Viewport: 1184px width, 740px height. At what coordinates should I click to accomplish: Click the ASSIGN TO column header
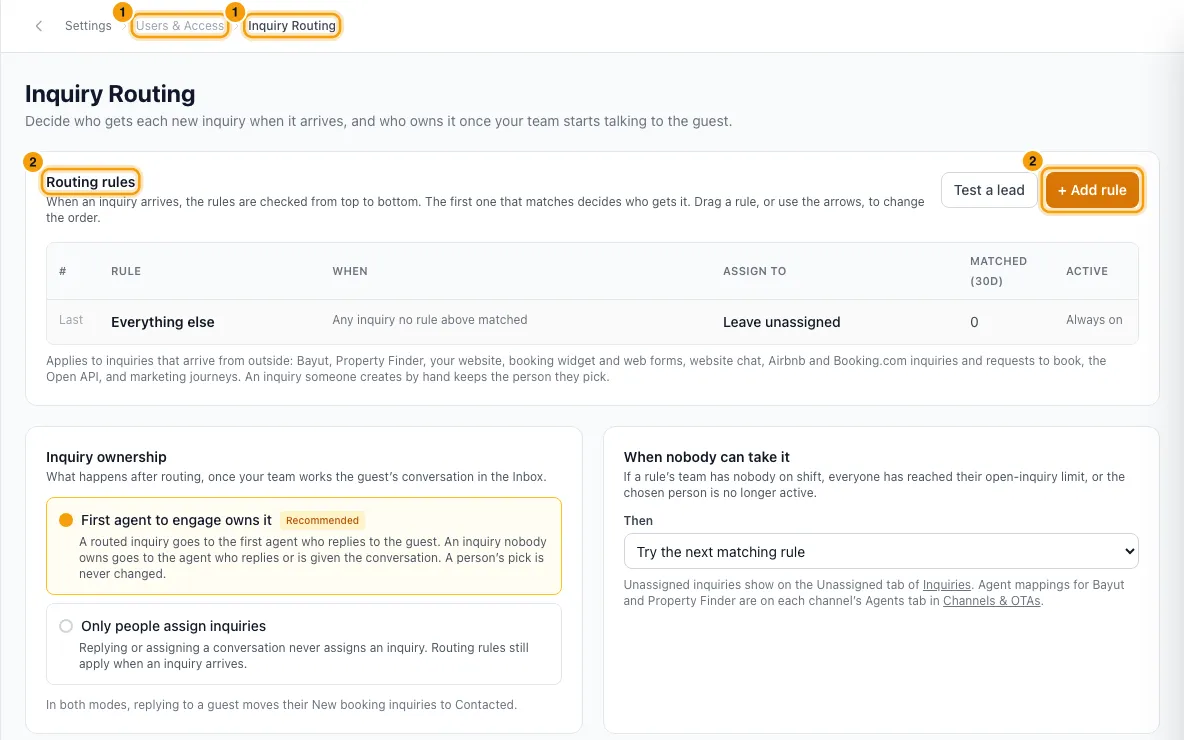click(754, 271)
